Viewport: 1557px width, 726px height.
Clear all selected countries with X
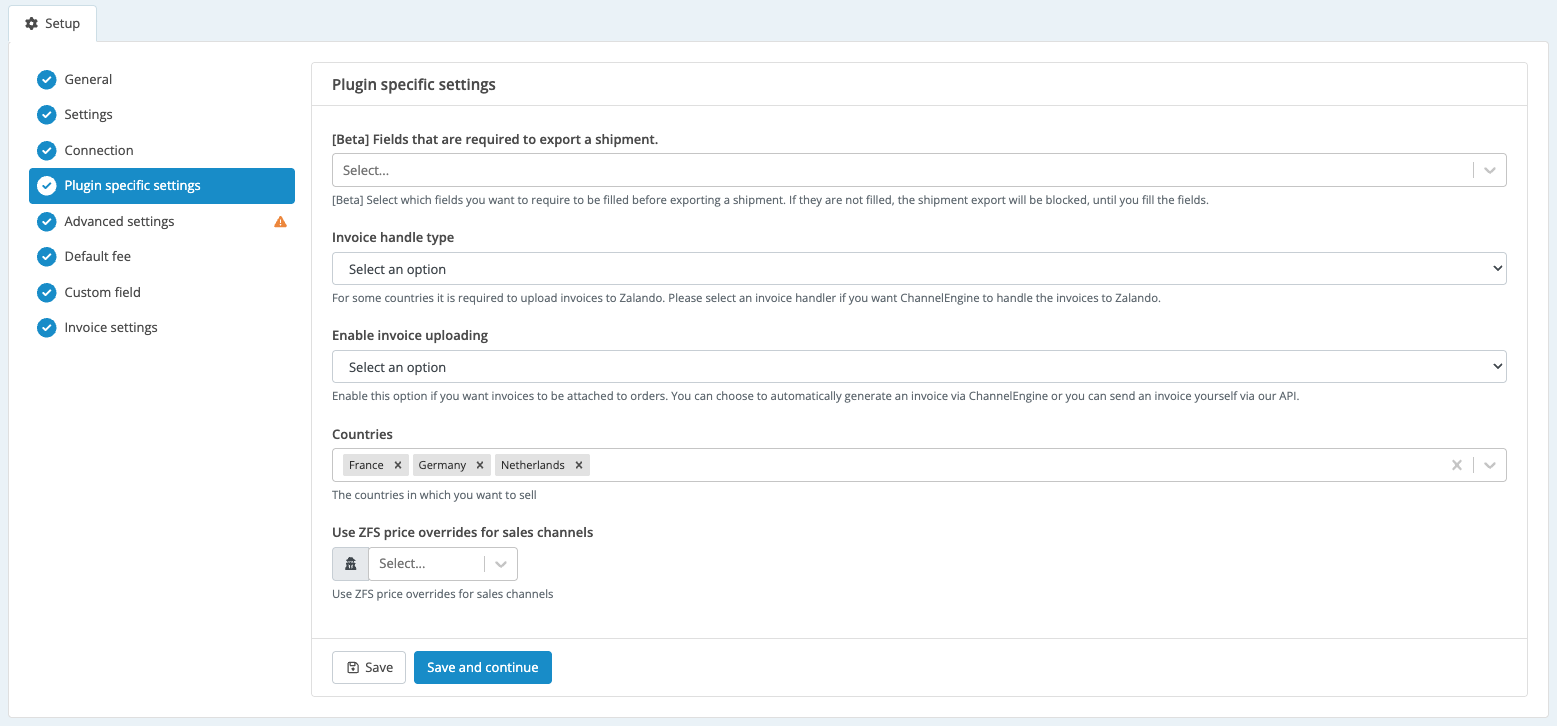click(x=1457, y=465)
